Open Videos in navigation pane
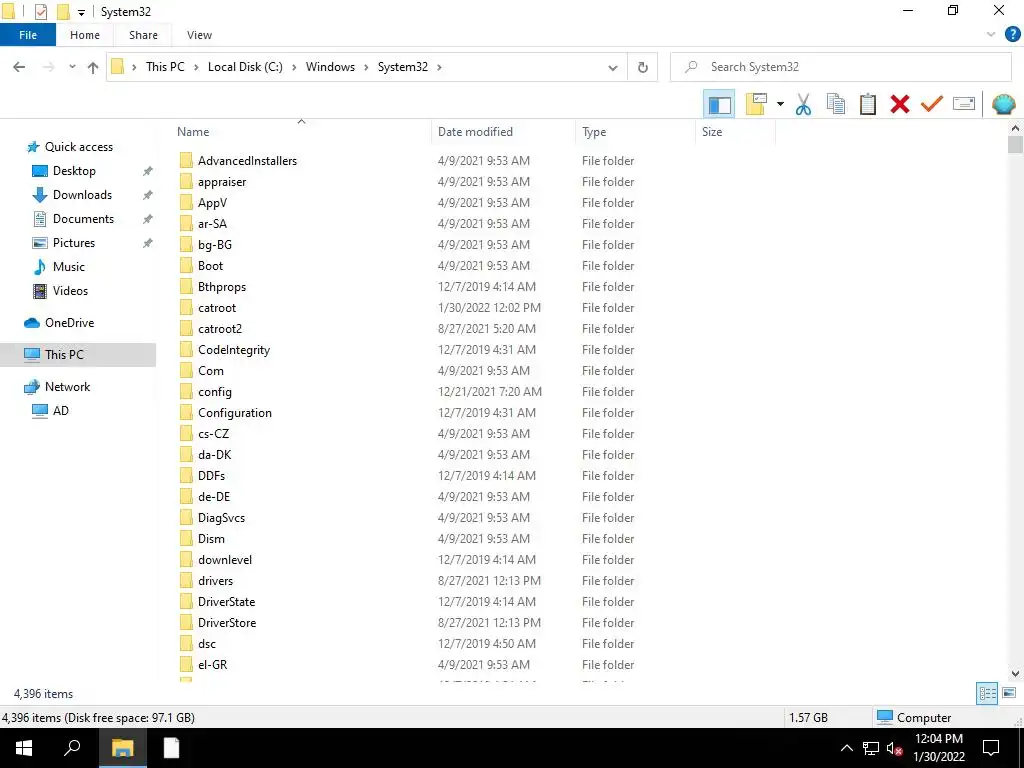1024x768 pixels. [x=70, y=291]
